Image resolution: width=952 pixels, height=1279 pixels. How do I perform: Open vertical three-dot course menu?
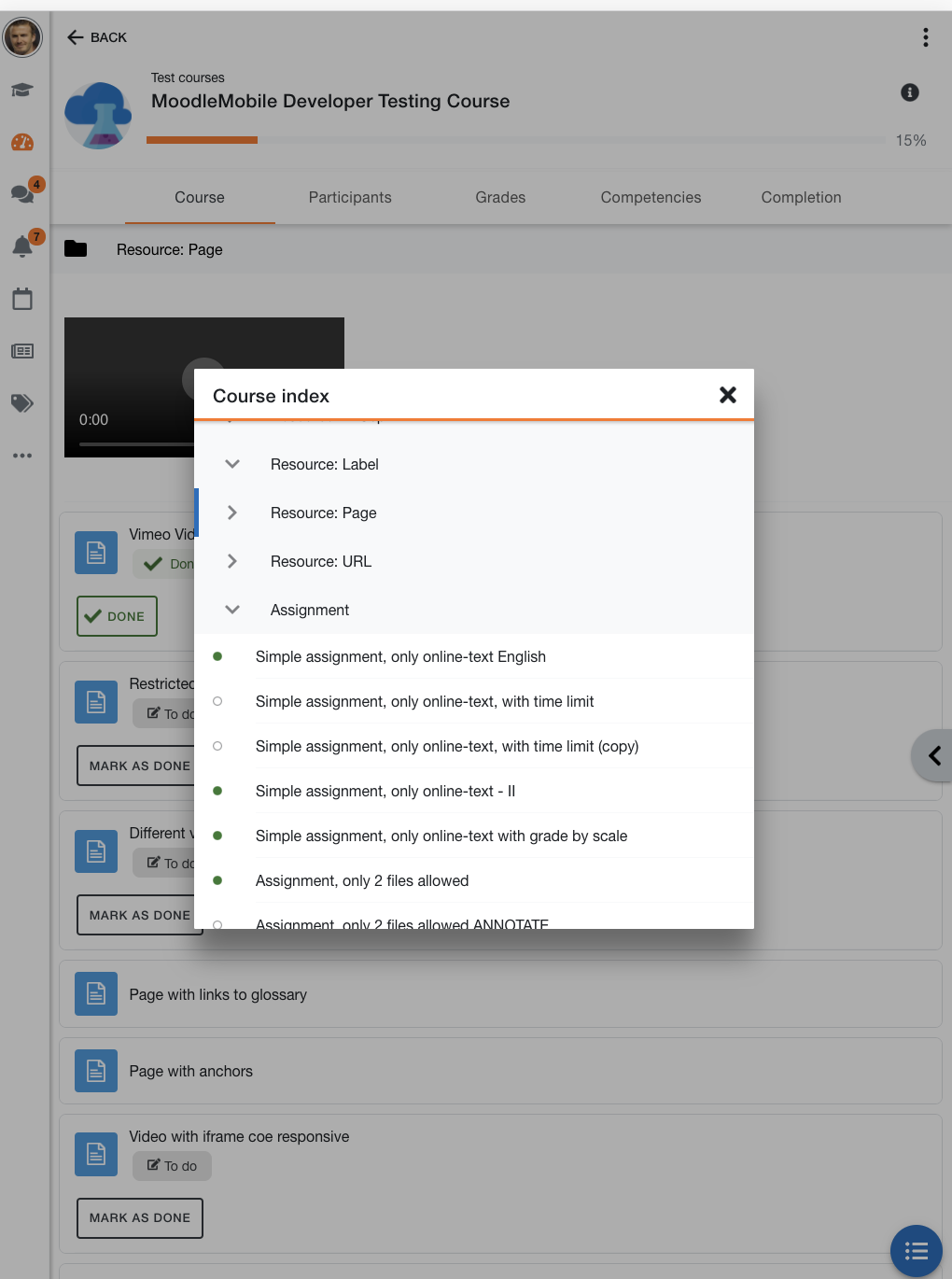(x=925, y=37)
